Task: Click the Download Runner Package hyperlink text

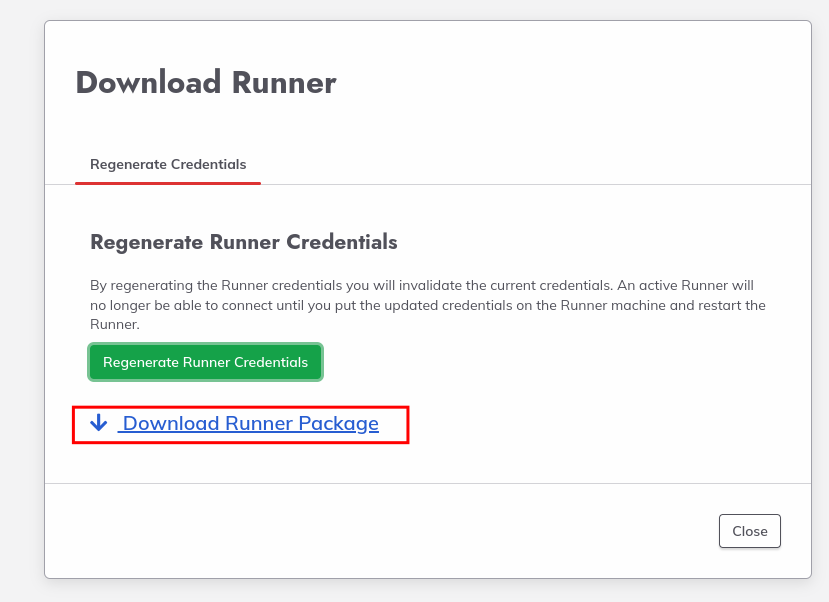Action: [x=248, y=423]
